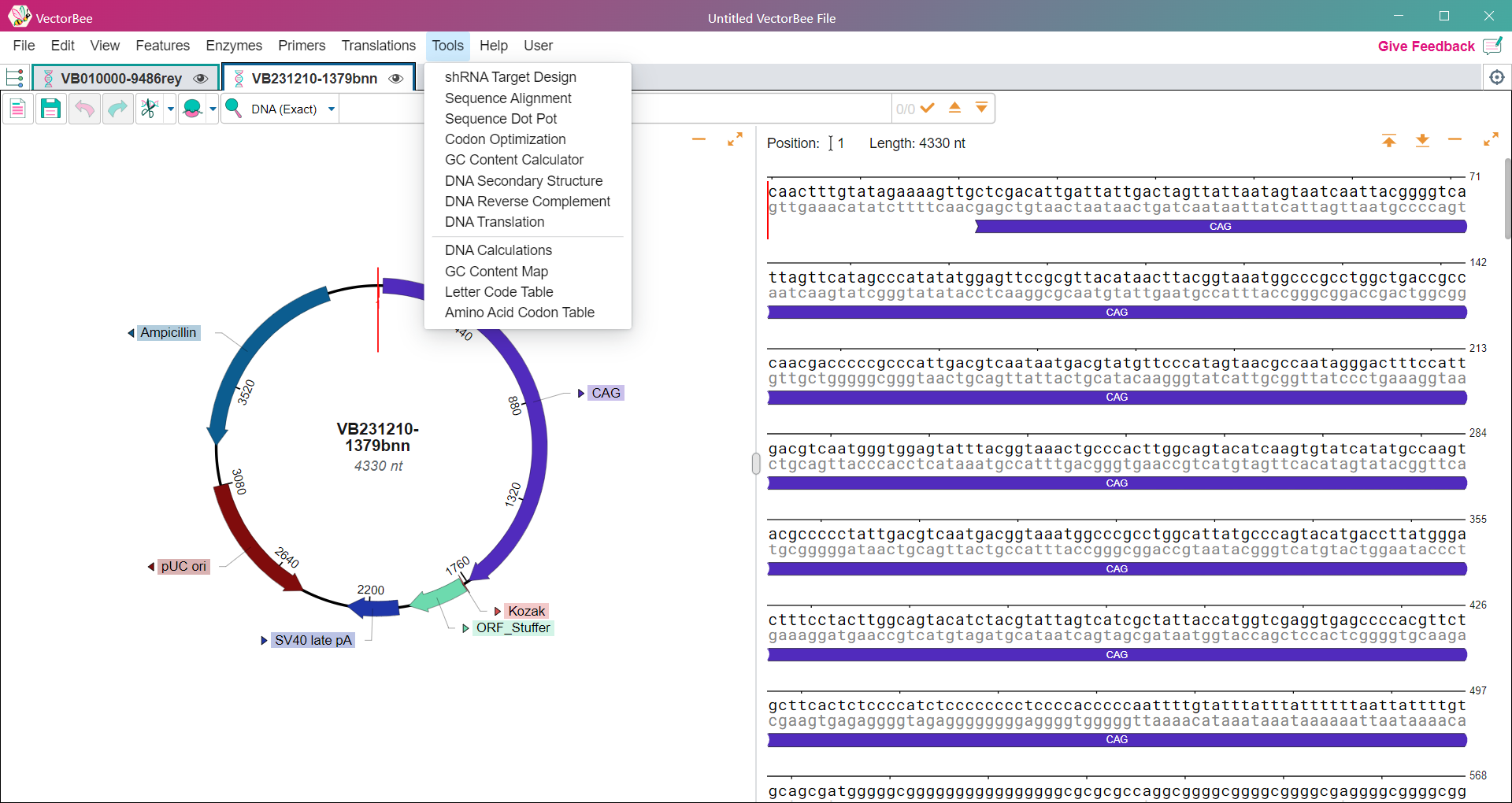
Task: Confirm search with the checkmark
Action: click(x=928, y=108)
